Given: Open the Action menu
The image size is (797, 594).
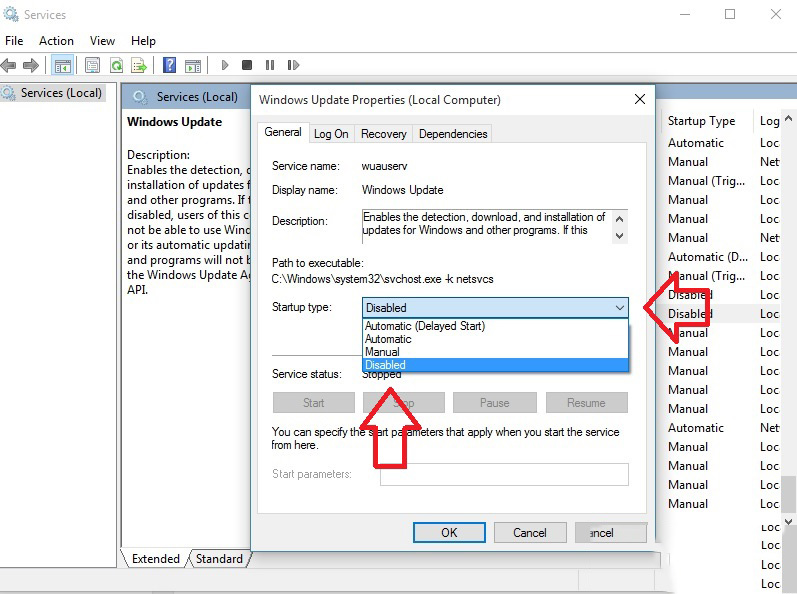Looking at the screenshot, I should (x=56, y=41).
